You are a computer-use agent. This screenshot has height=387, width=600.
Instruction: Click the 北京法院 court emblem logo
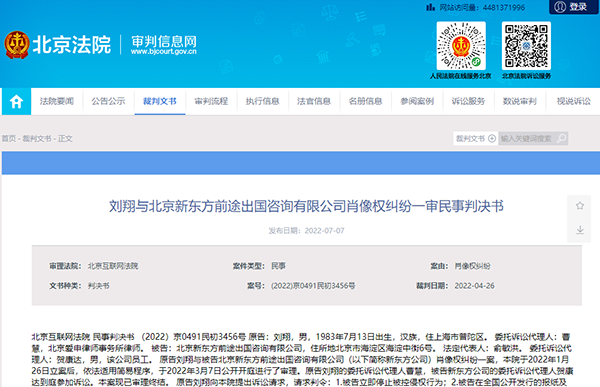(x=16, y=45)
